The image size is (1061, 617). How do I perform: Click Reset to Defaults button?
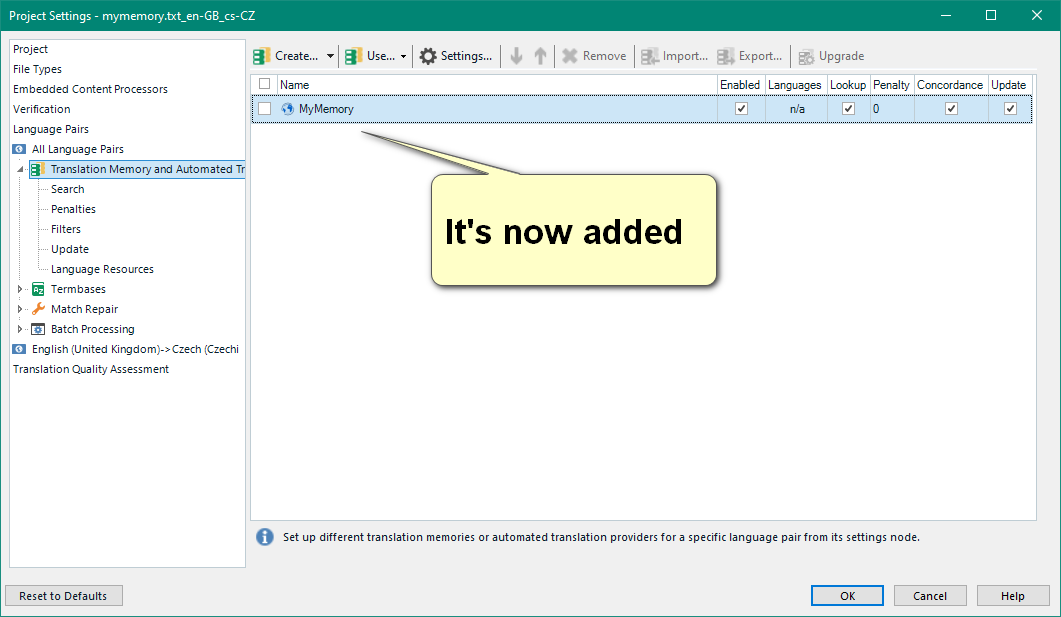click(x=64, y=596)
